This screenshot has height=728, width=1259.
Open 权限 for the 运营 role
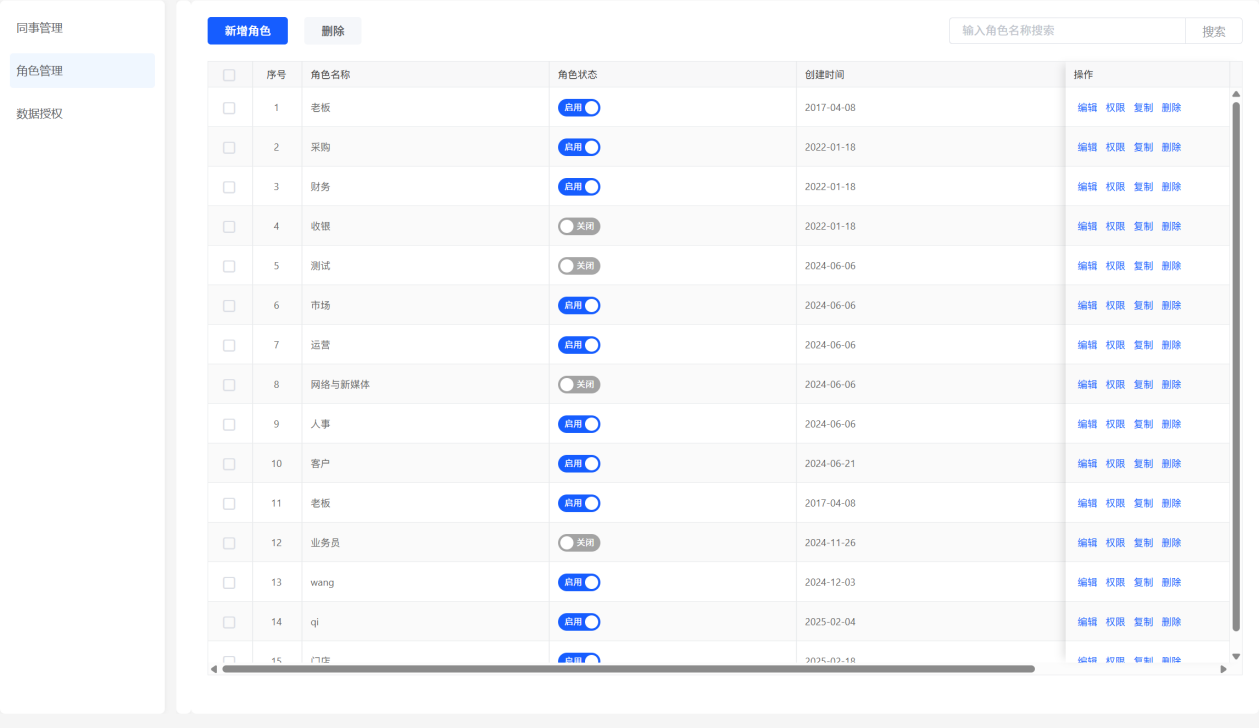[1115, 345]
